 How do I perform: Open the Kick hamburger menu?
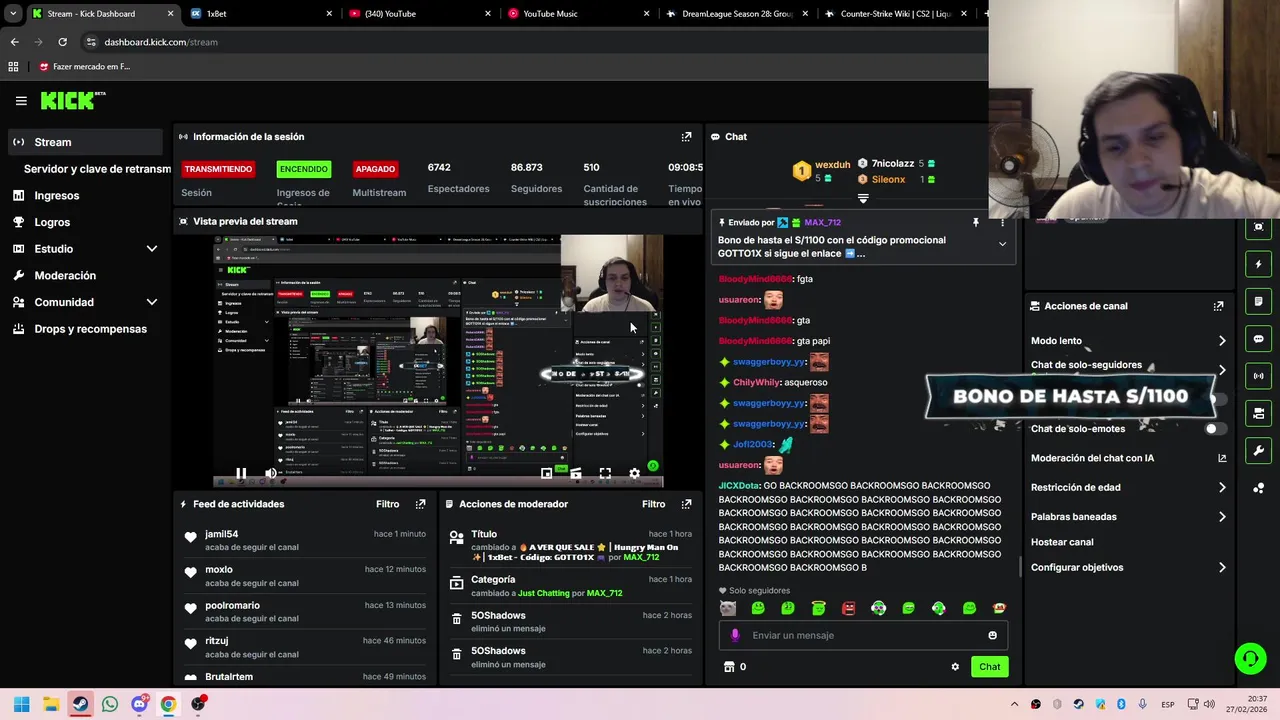[21, 101]
